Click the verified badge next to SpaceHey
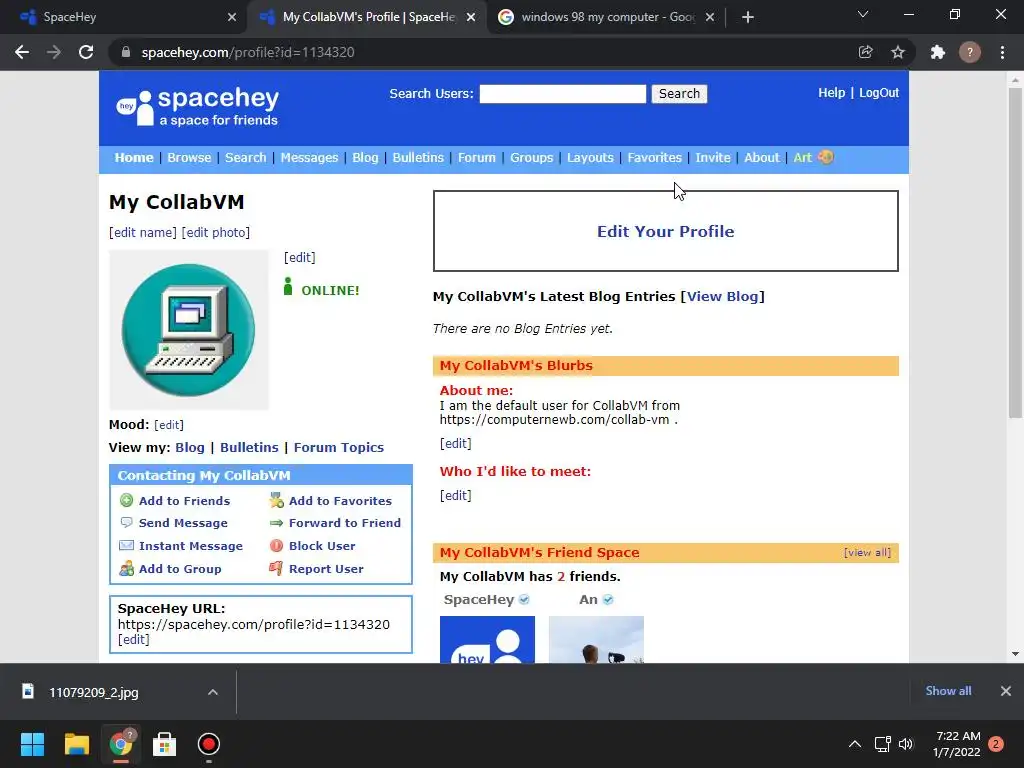 [x=524, y=600]
